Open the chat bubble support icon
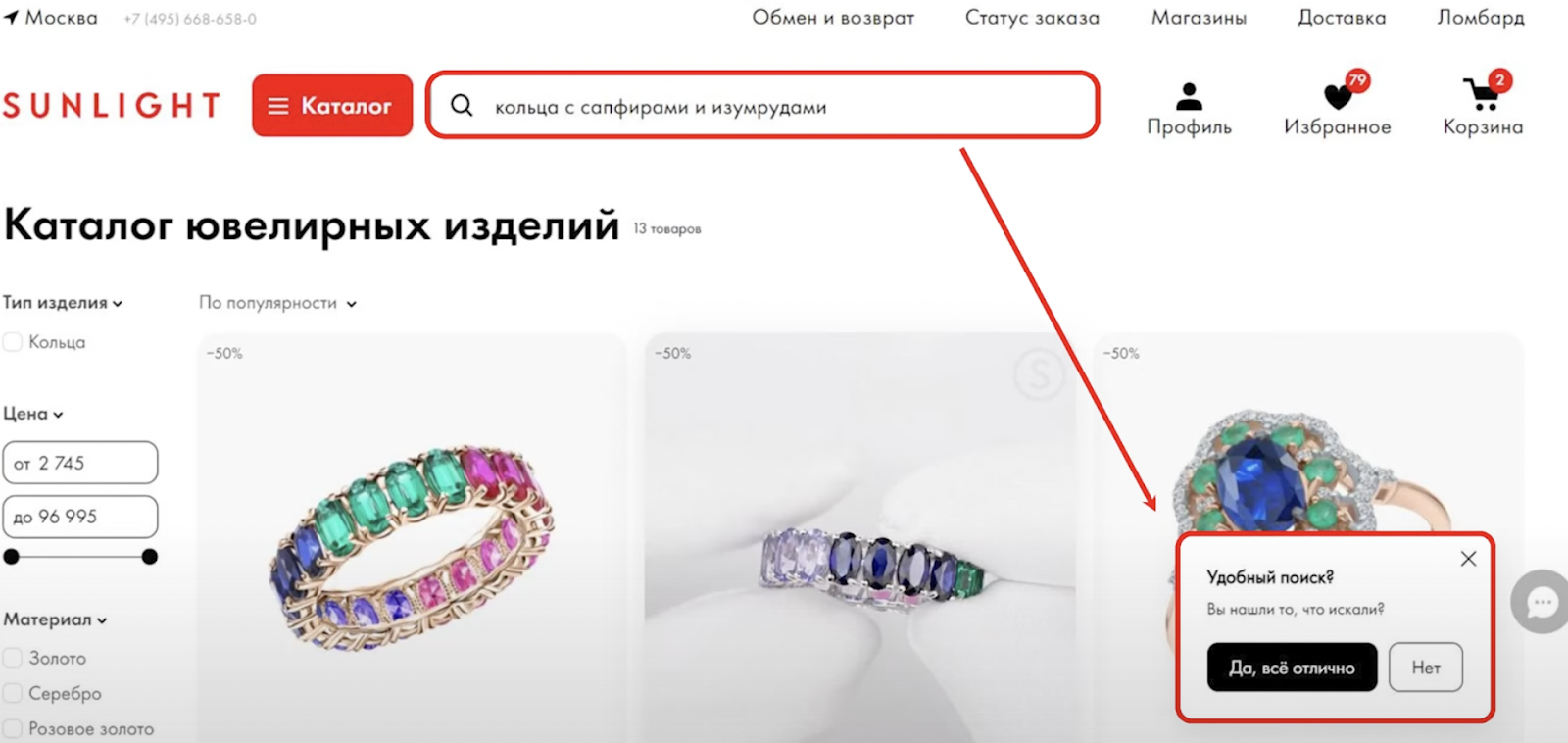The height and width of the screenshot is (743, 1568). click(1542, 602)
